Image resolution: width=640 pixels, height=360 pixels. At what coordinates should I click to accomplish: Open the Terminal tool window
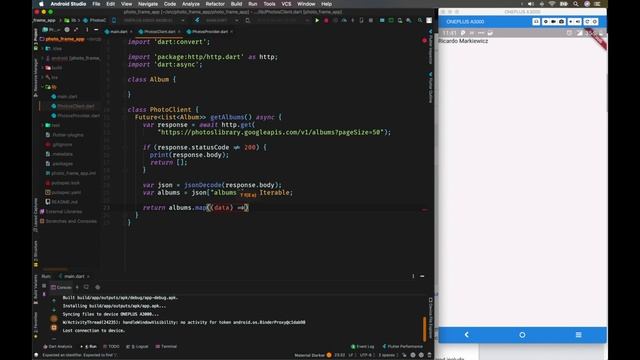pyautogui.click(x=166, y=347)
